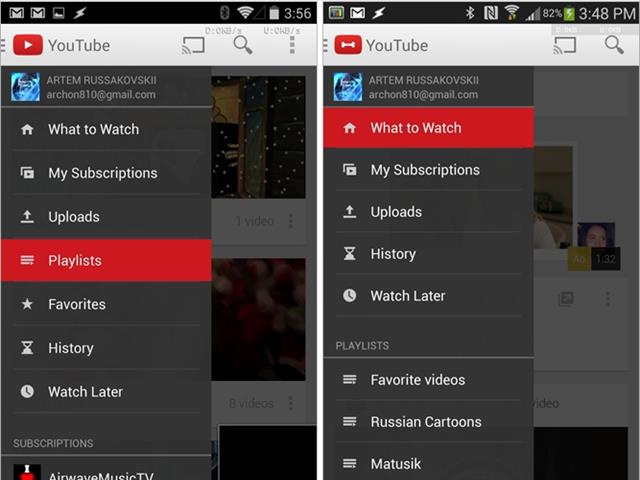Open overflow menu in left header
The image size is (640, 480).
tap(292, 45)
